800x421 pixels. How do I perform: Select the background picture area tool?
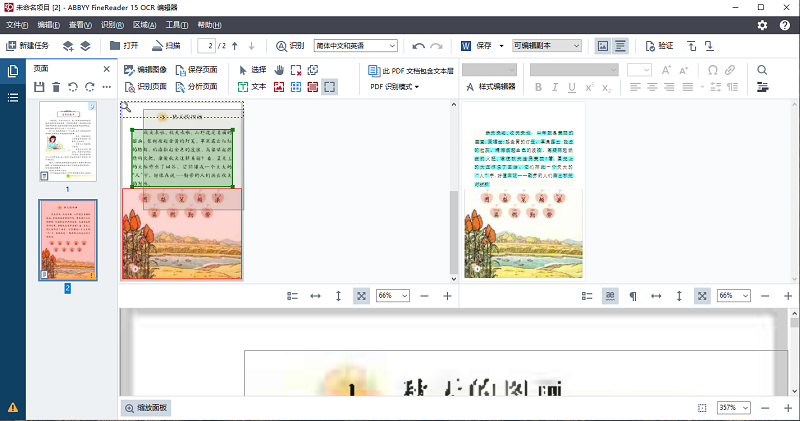click(313, 87)
